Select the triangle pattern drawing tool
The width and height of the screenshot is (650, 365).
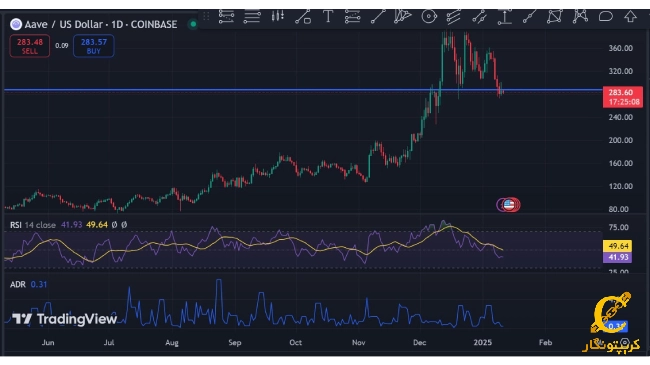click(x=403, y=16)
